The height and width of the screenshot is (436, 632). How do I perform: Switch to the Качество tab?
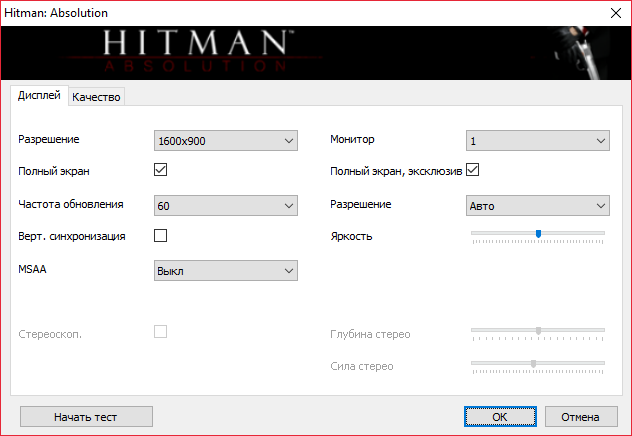[x=96, y=97]
